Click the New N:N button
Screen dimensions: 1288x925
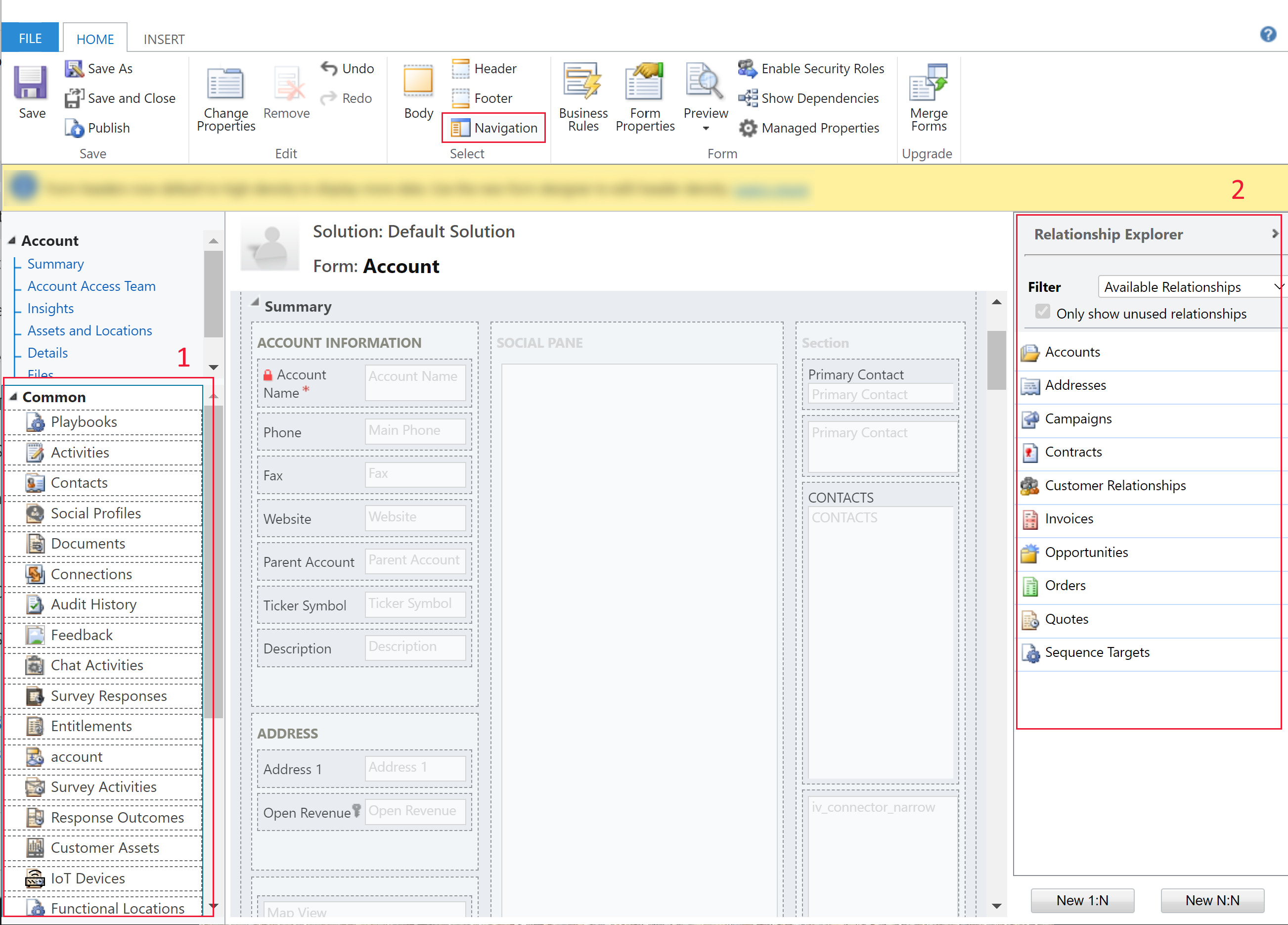coord(1213,899)
